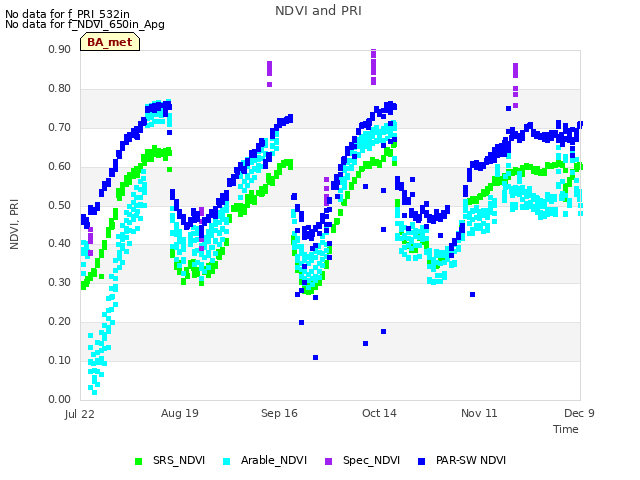Click the 'No data for f_NDVI_650in_Apg' message
This screenshot has height=480, width=640.
pyautogui.click(x=85, y=24)
